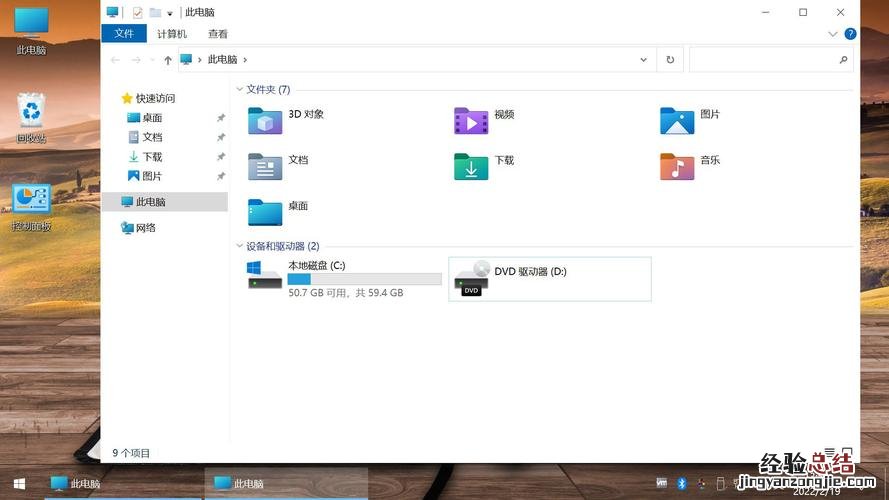This screenshot has height=500, width=889.
Task: Open the 图片 pictures folder icon
Action: point(677,120)
